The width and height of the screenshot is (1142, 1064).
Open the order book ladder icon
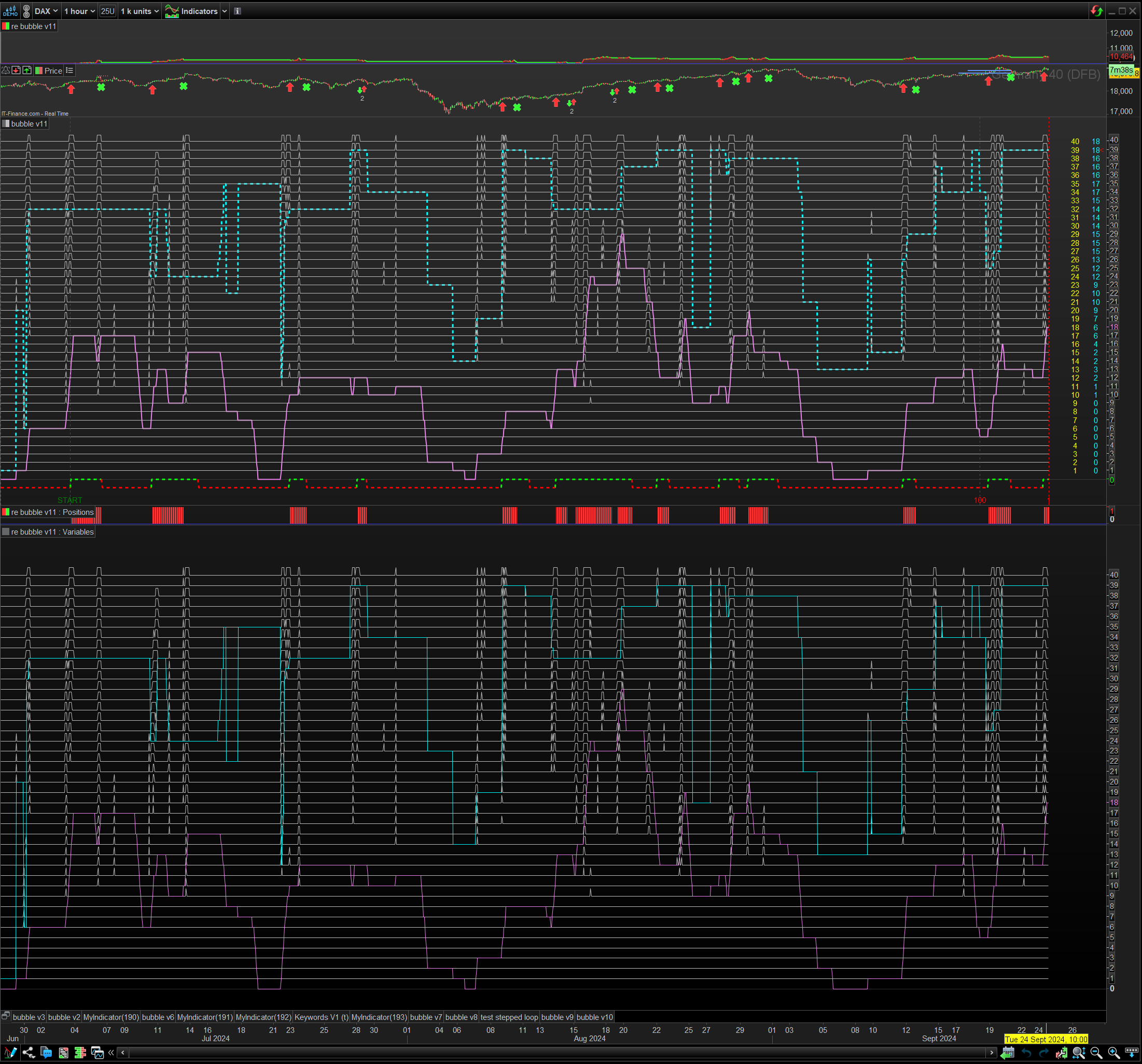click(x=80, y=1053)
